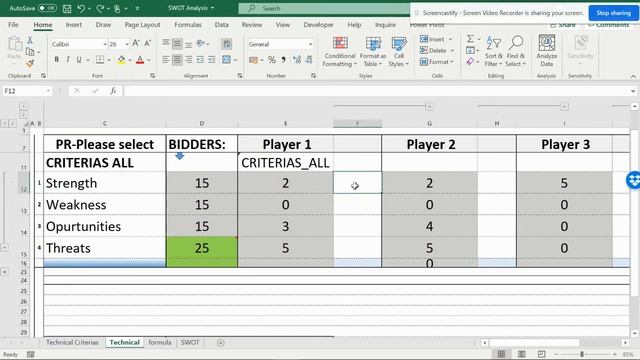Click the Insert cells button
The image size is (640, 360).
[x=436, y=39]
